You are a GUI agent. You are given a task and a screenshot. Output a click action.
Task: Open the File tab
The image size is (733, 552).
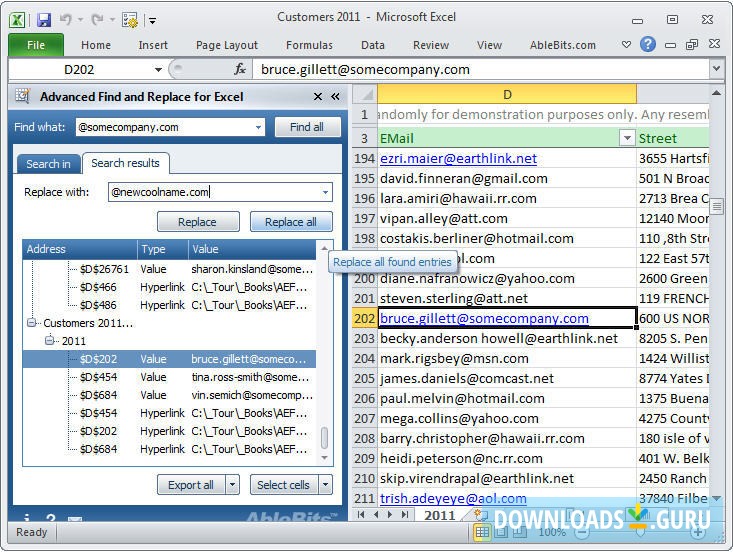click(36, 45)
